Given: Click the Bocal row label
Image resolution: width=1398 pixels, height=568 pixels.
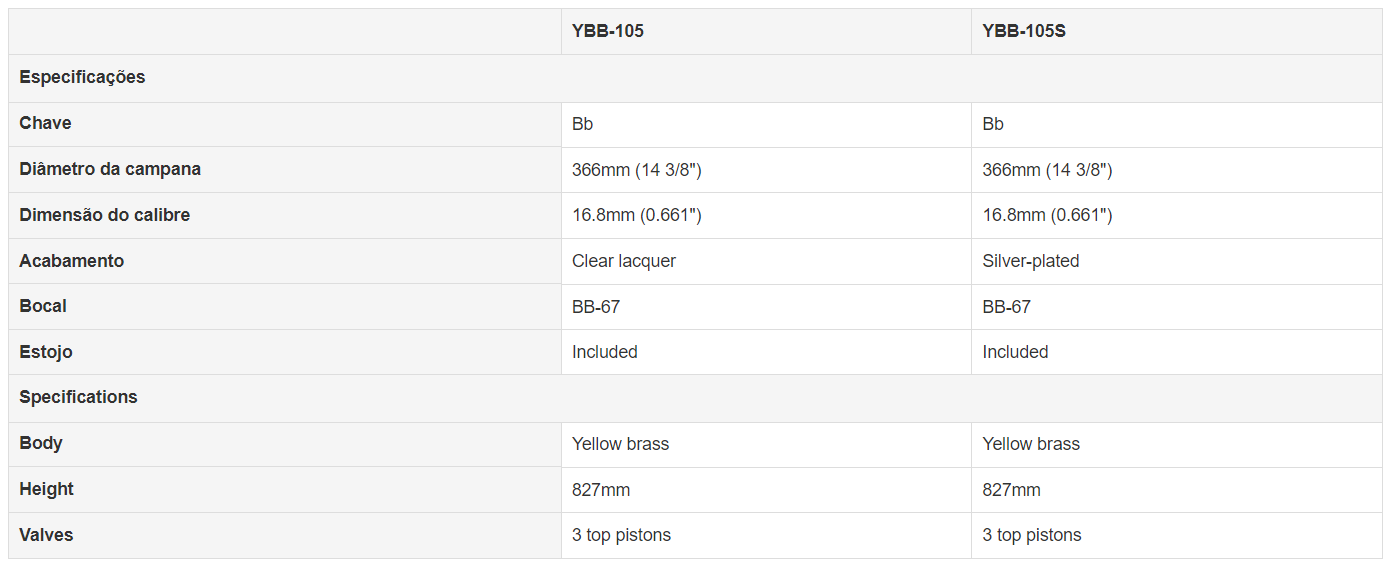Looking at the screenshot, I should coord(43,306).
